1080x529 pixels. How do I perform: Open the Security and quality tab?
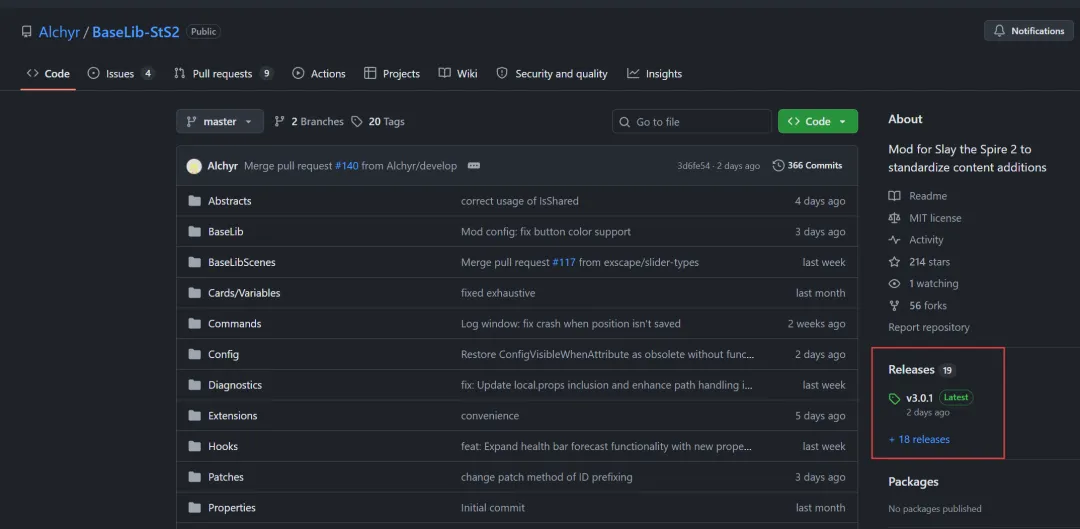[552, 74]
